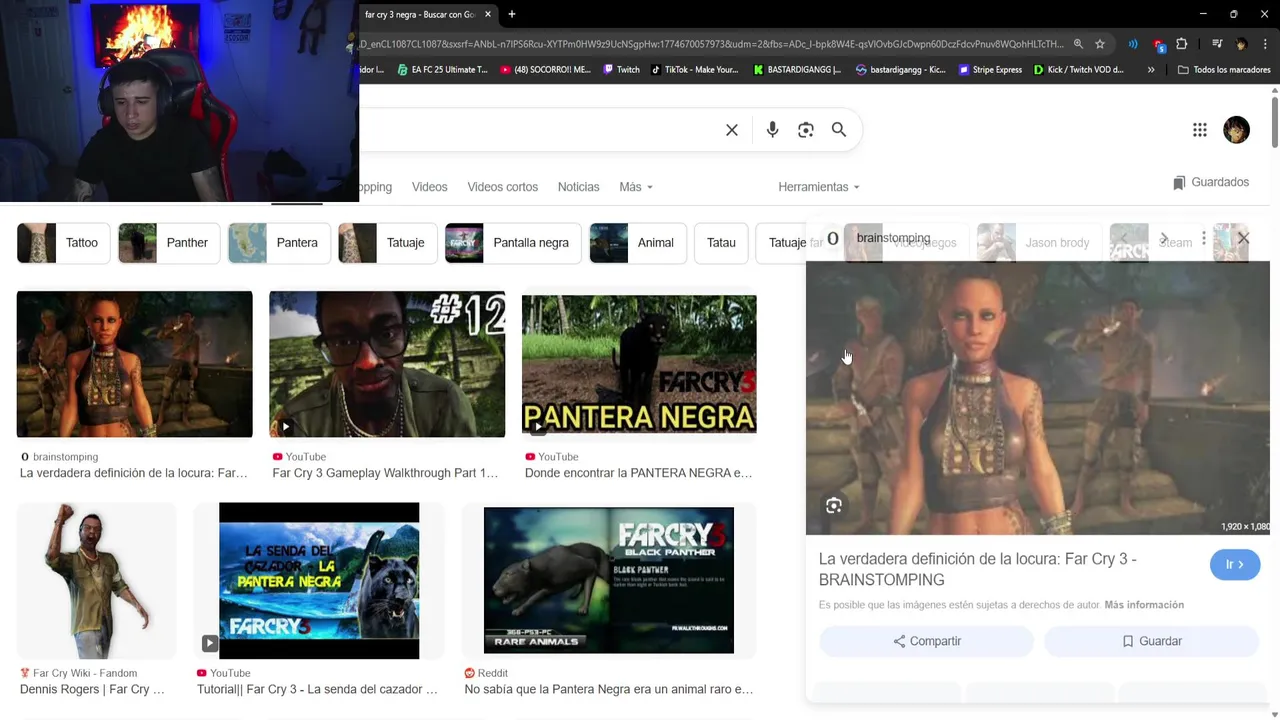Open the Guardados saved items

click(1211, 182)
